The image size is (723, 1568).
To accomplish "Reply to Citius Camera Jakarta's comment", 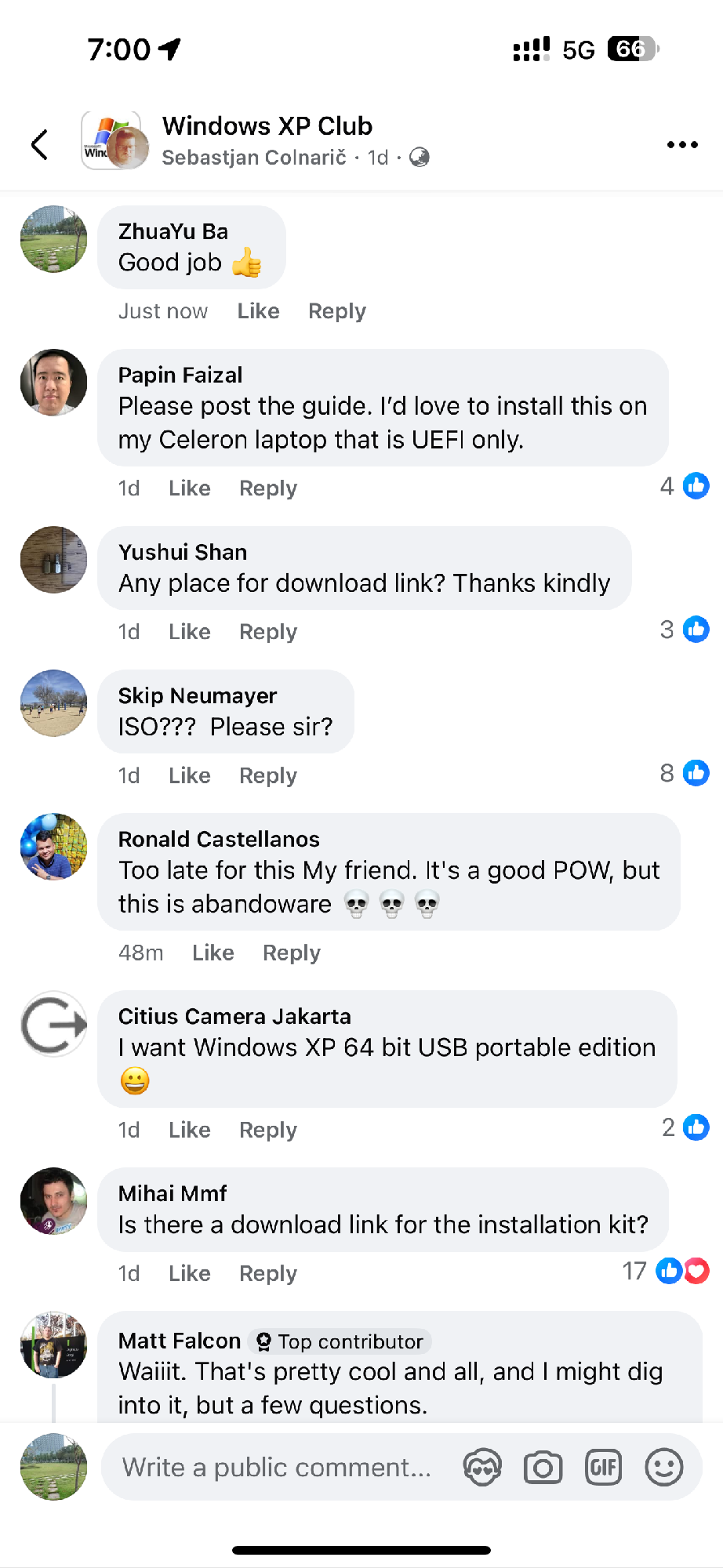I will [x=268, y=1131].
